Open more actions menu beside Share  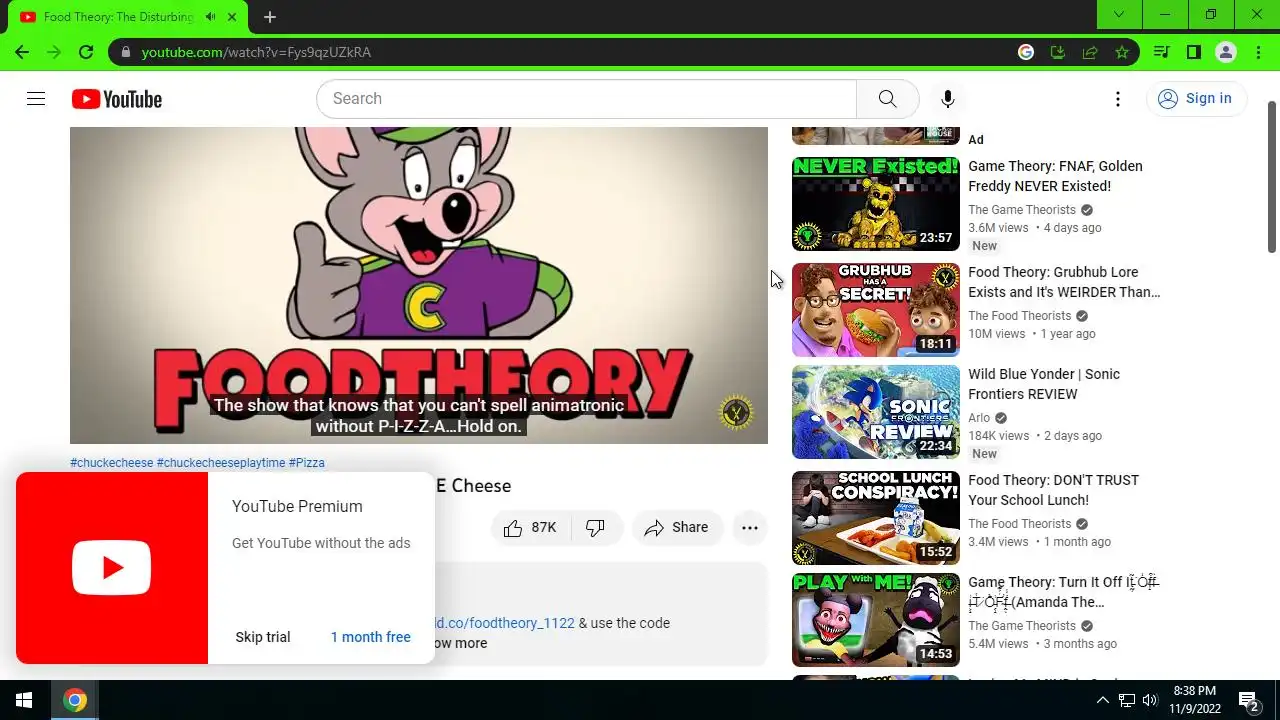tap(749, 527)
